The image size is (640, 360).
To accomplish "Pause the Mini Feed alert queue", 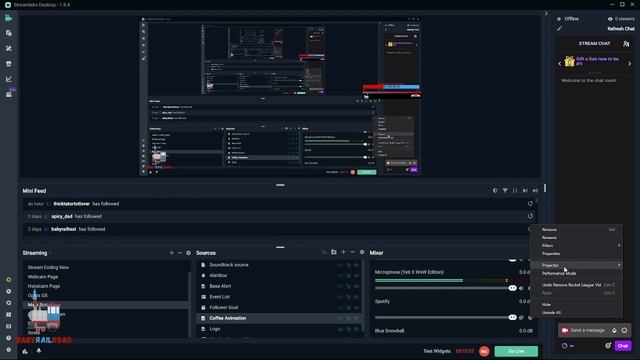I will (515, 190).
